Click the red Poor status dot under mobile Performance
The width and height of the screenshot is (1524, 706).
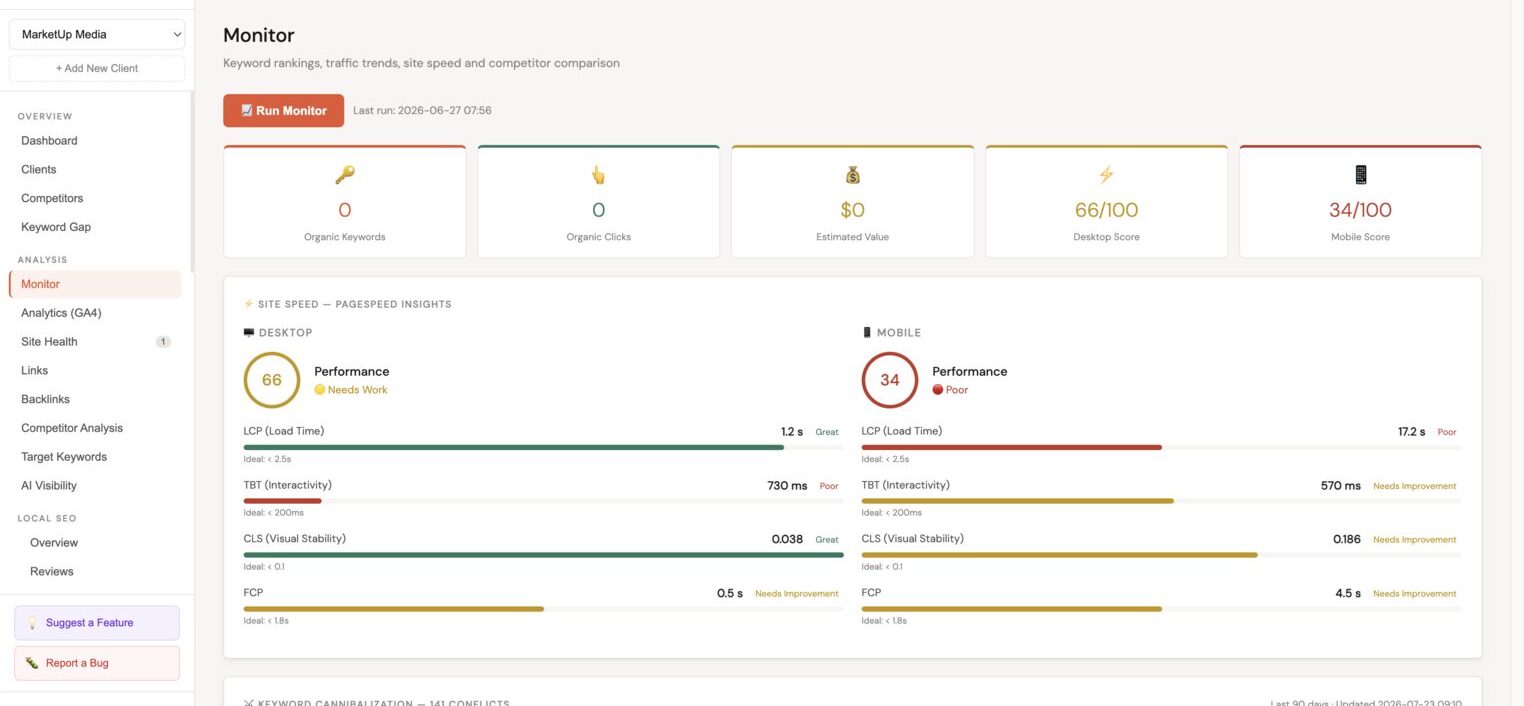click(938, 390)
